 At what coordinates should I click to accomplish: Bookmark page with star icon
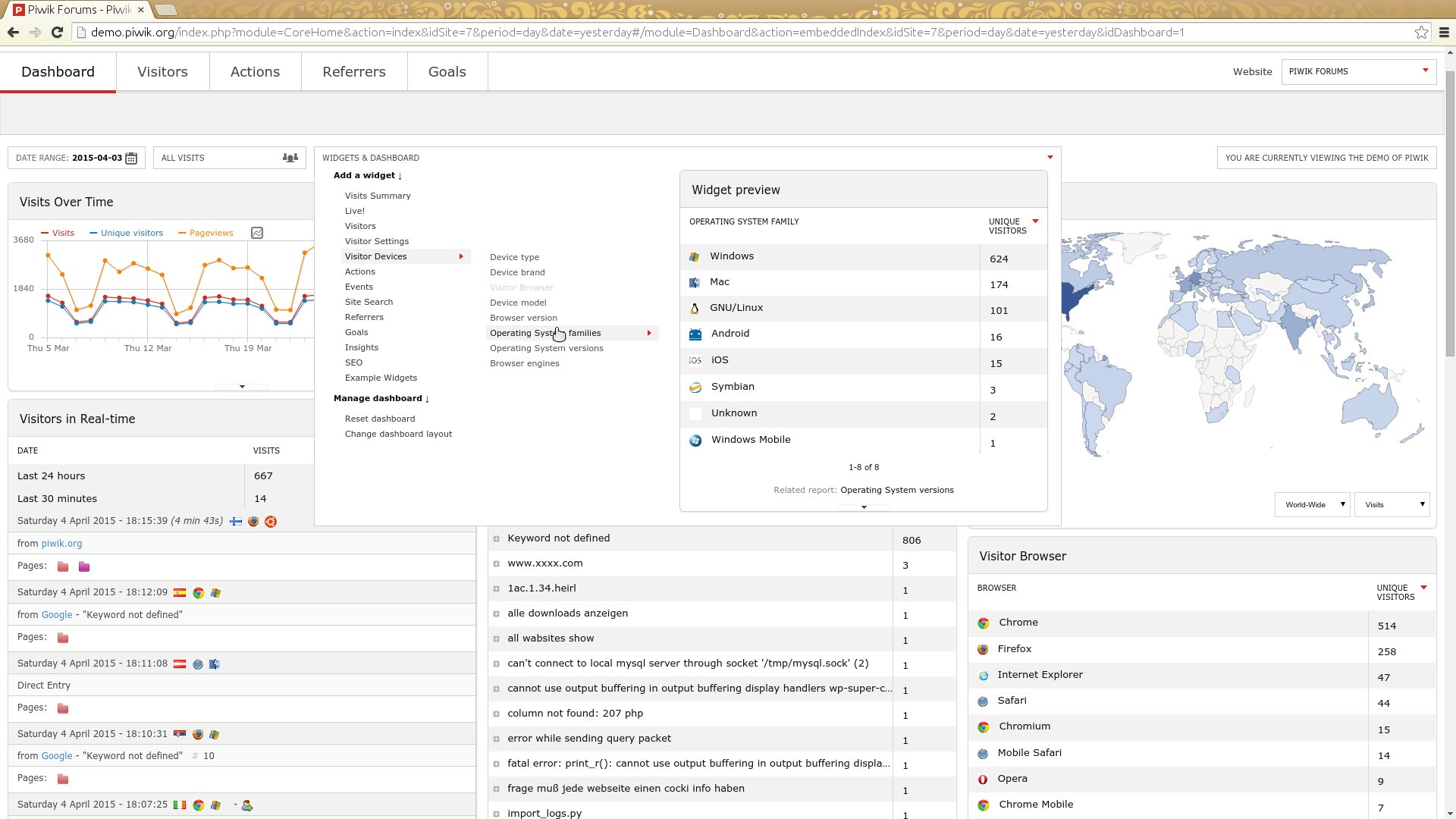[x=1421, y=33]
